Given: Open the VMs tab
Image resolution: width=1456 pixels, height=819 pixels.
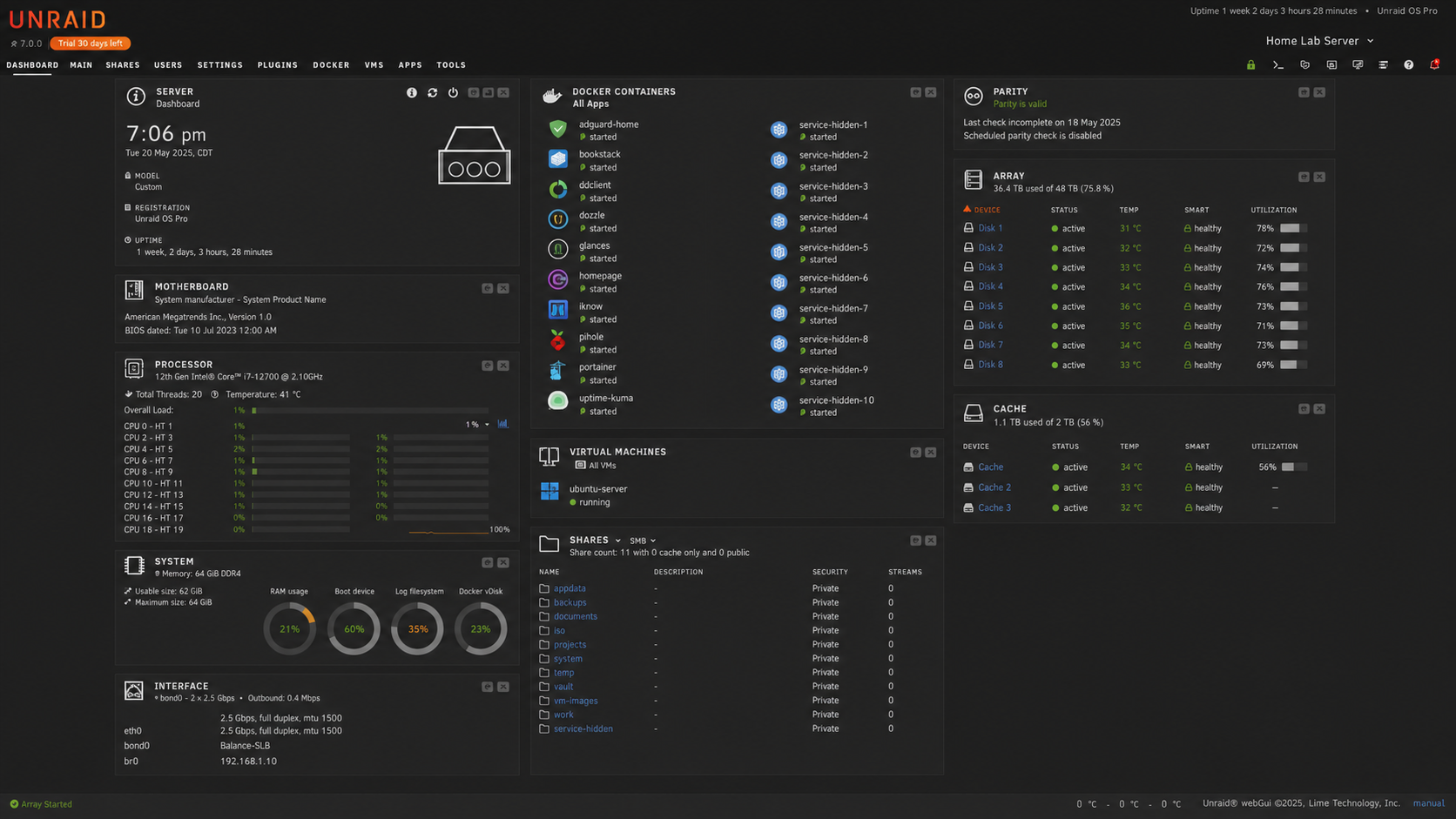Looking at the screenshot, I should pos(374,65).
